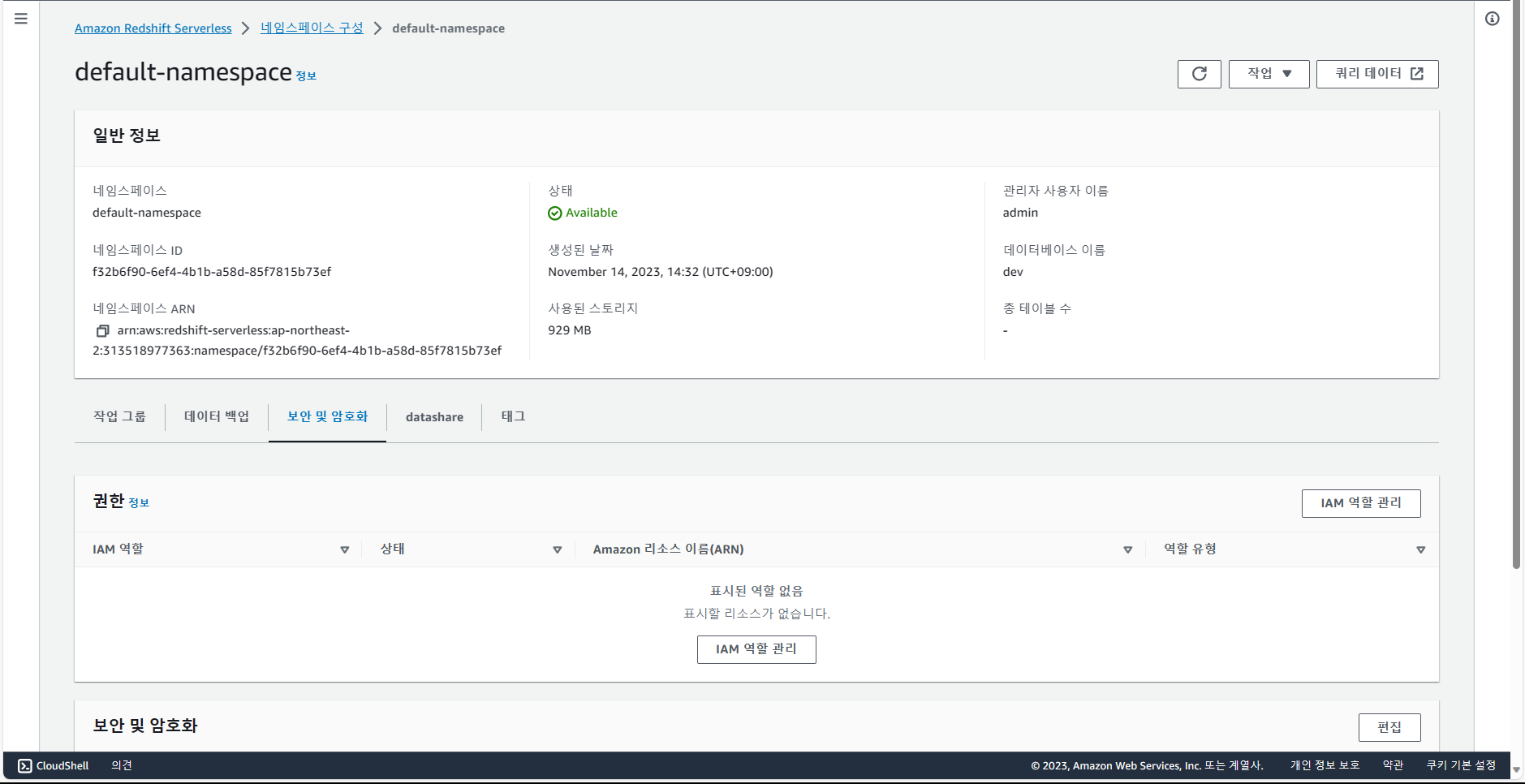Click the vertical page scrollbar
1525x784 pixels.
coord(1516,284)
